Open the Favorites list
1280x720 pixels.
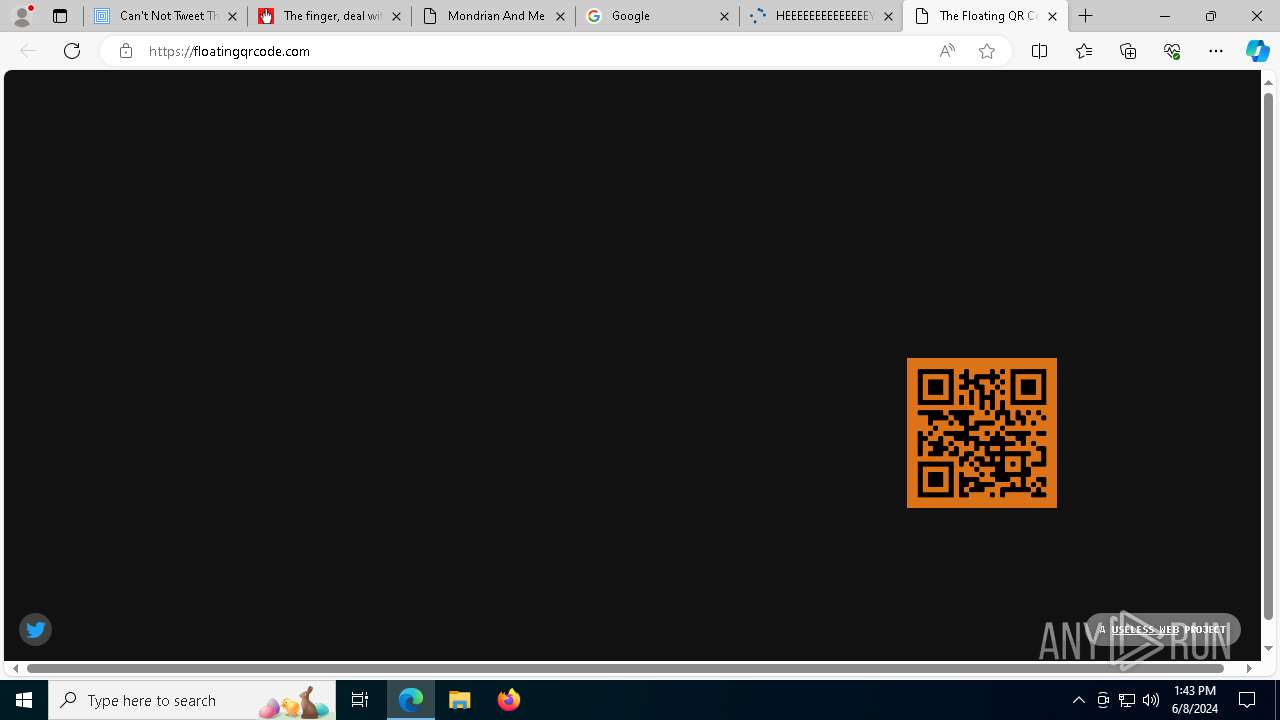(x=1083, y=51)
